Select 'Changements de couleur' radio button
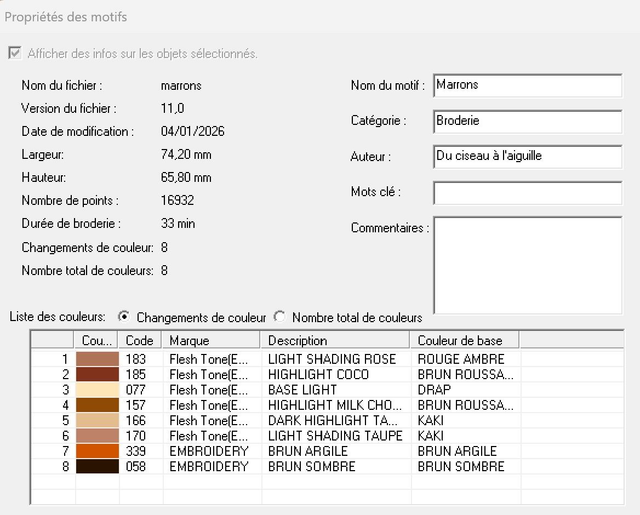The width and height of the screenshot is (640, 515). (x=124, y=317)
